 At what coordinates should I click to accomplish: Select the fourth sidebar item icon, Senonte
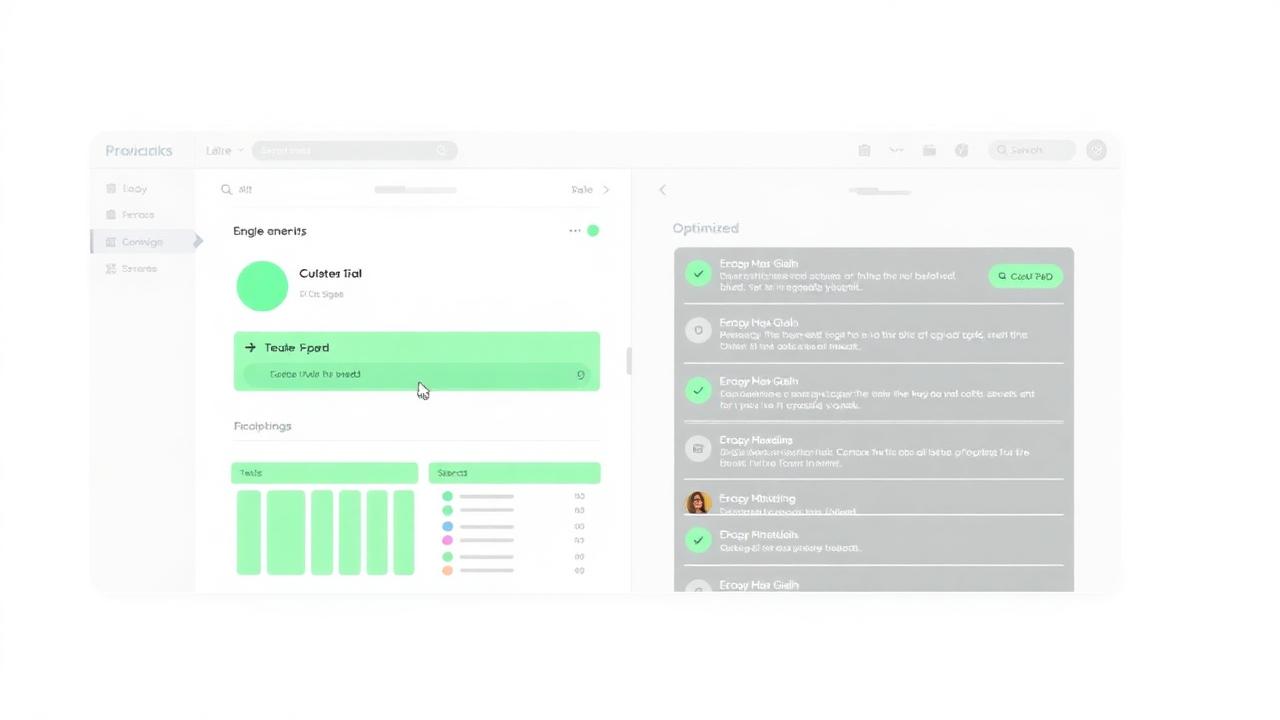111,268
